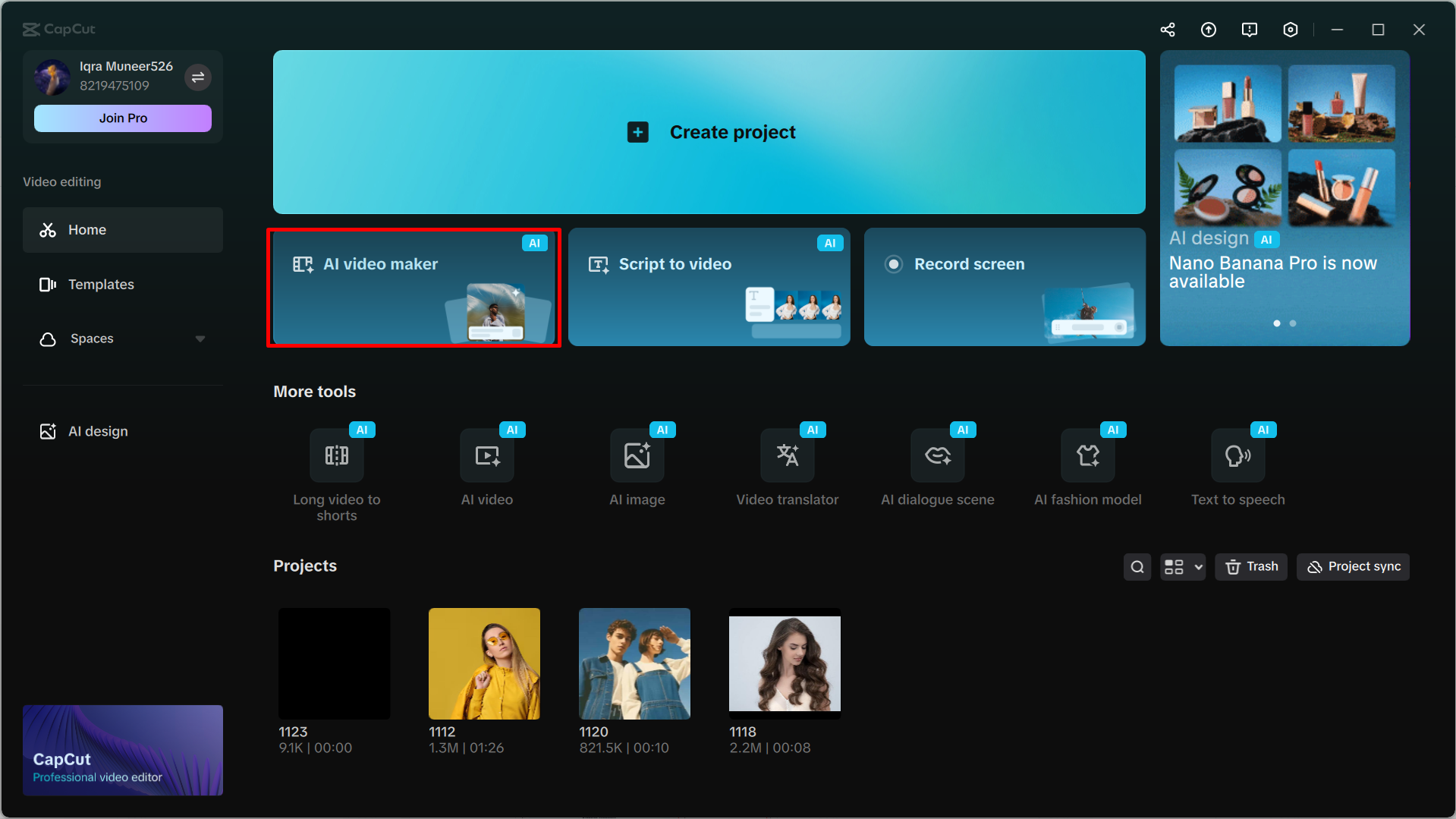Open the project thumbnail named 1112

click(484, 663)
